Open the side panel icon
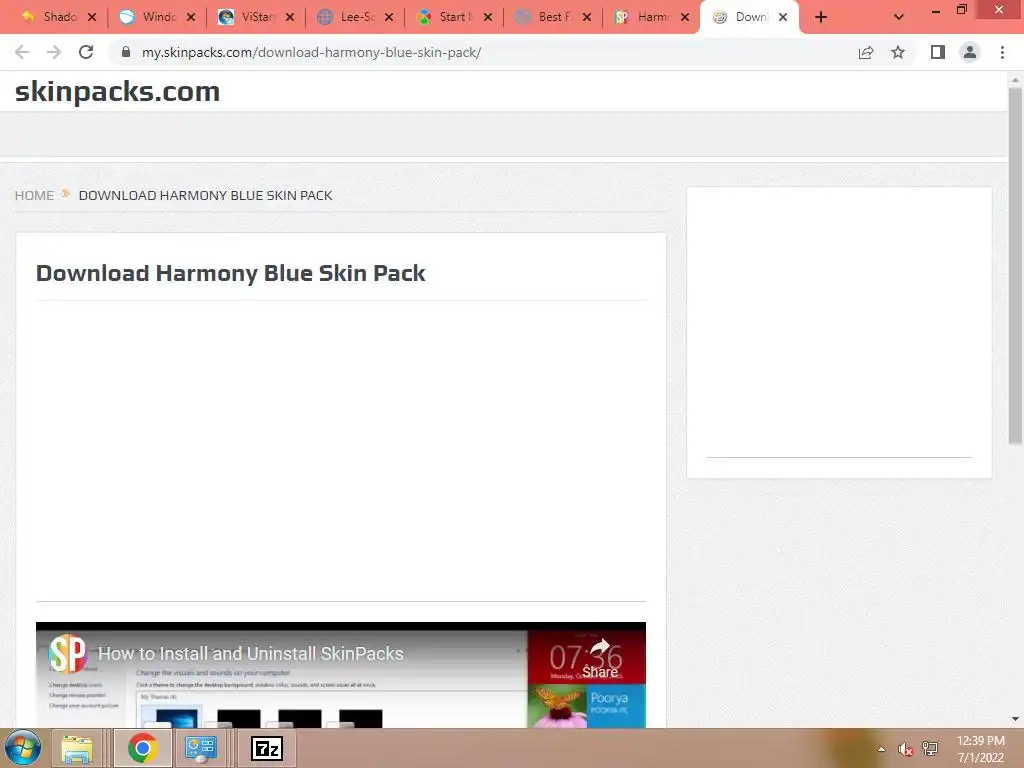Screen dimensions: 1024x768 click(x=938, y=52)
